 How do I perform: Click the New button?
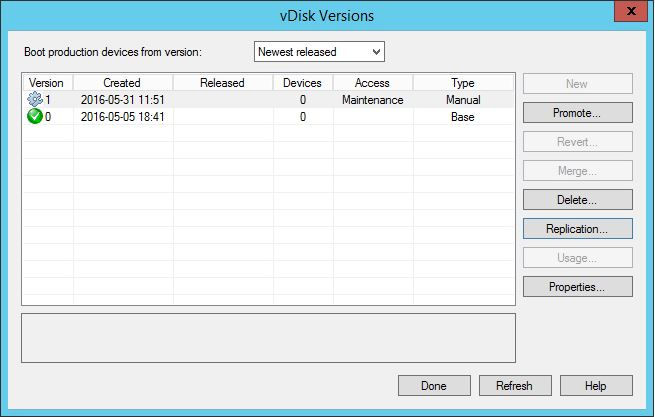[578, 84]
